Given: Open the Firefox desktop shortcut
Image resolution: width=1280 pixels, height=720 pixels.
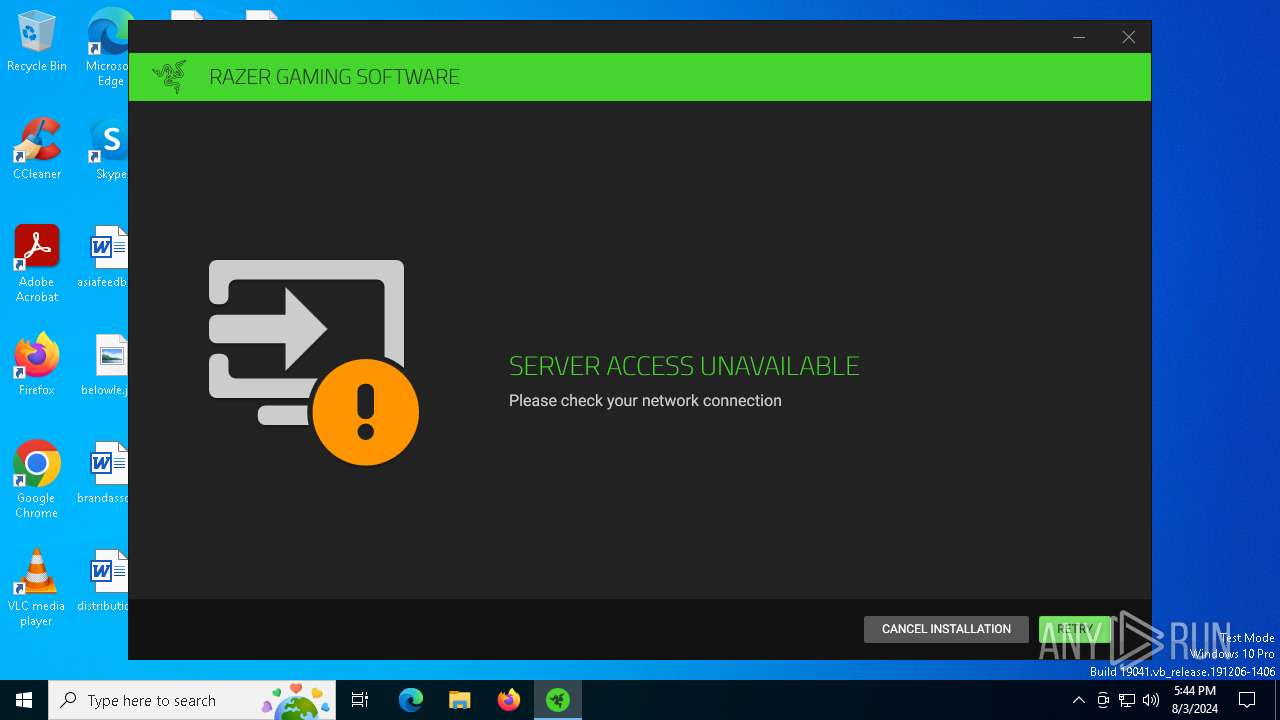Looking at the screenshot, I should click(x=37, y=365).
